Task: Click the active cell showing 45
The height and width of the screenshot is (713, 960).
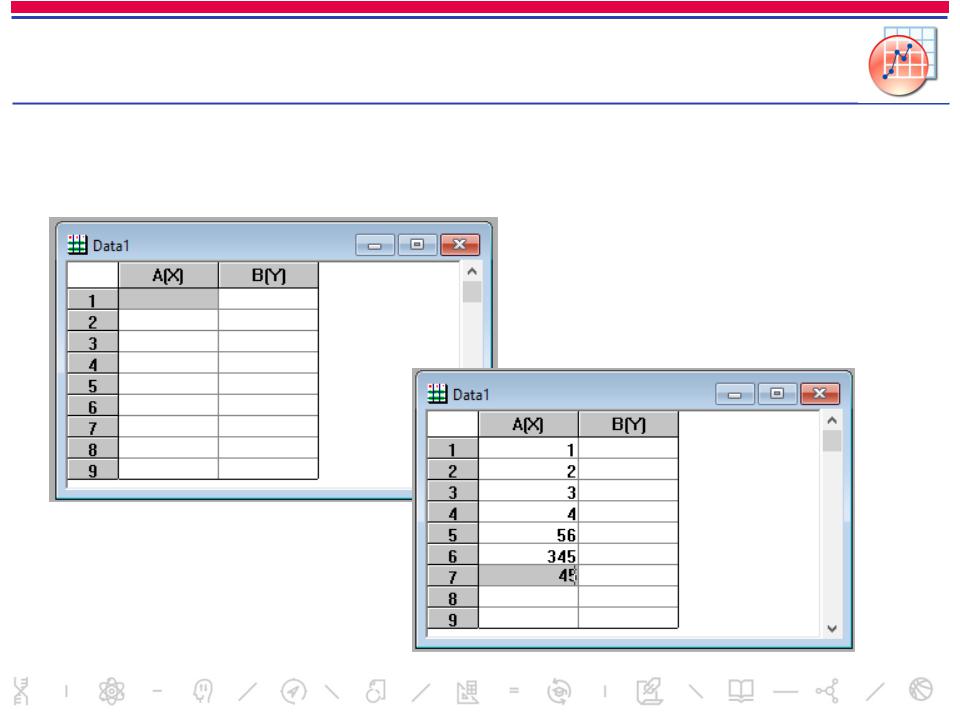Action: click(x=528, y=576)
